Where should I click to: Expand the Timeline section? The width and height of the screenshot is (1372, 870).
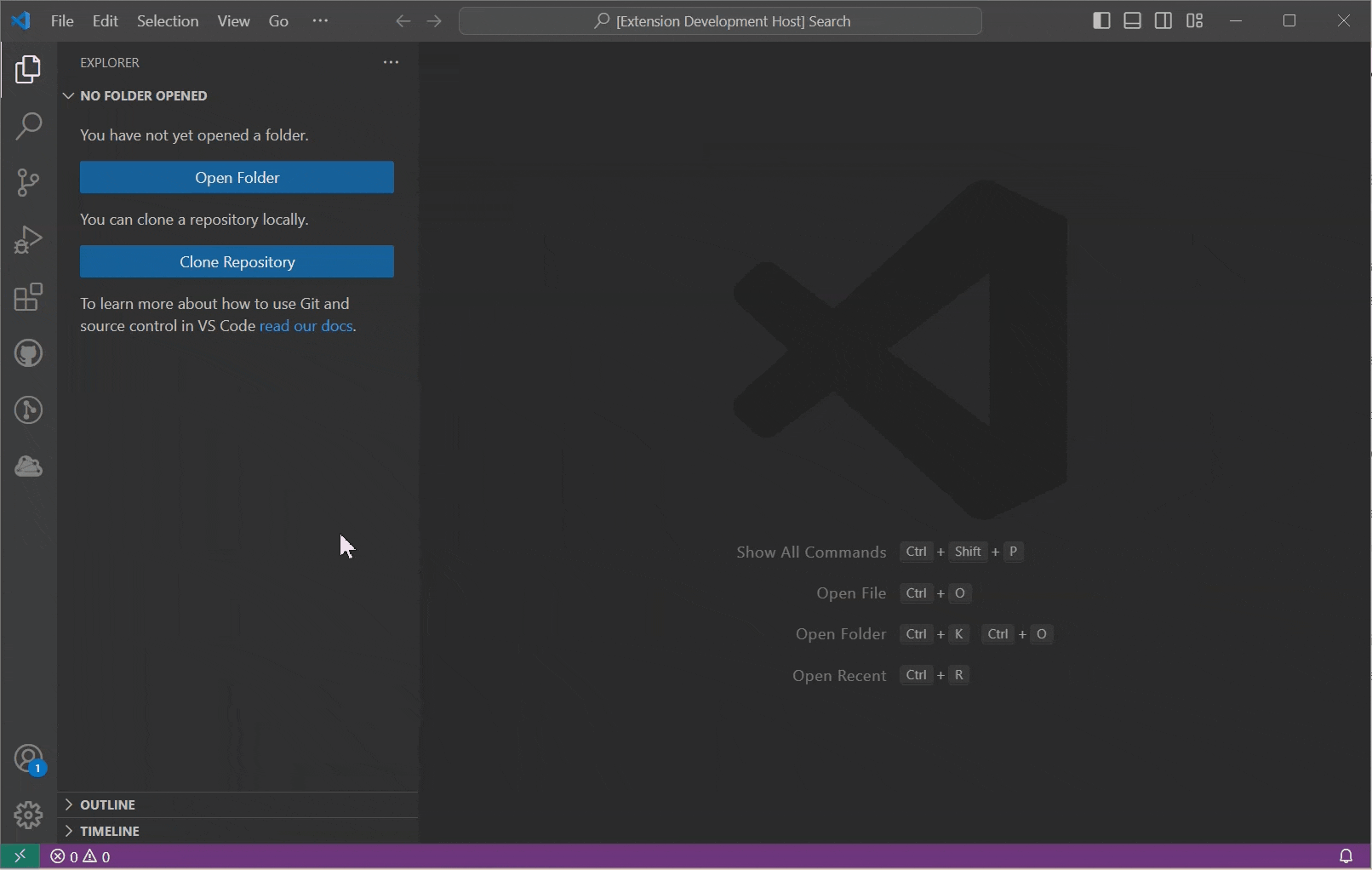[237, 831]
